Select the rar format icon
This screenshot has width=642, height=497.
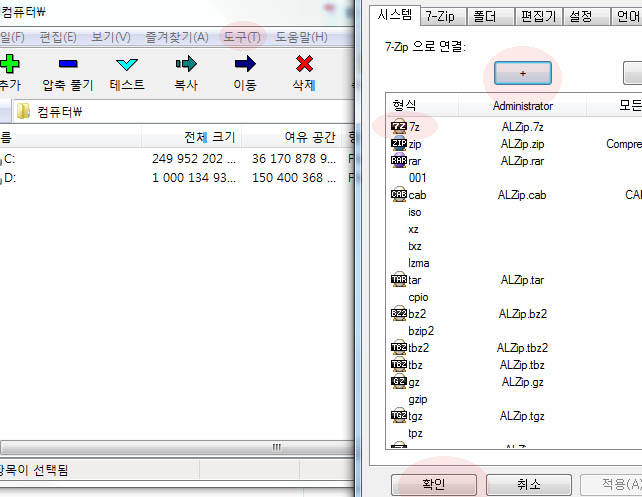(399, 161)
